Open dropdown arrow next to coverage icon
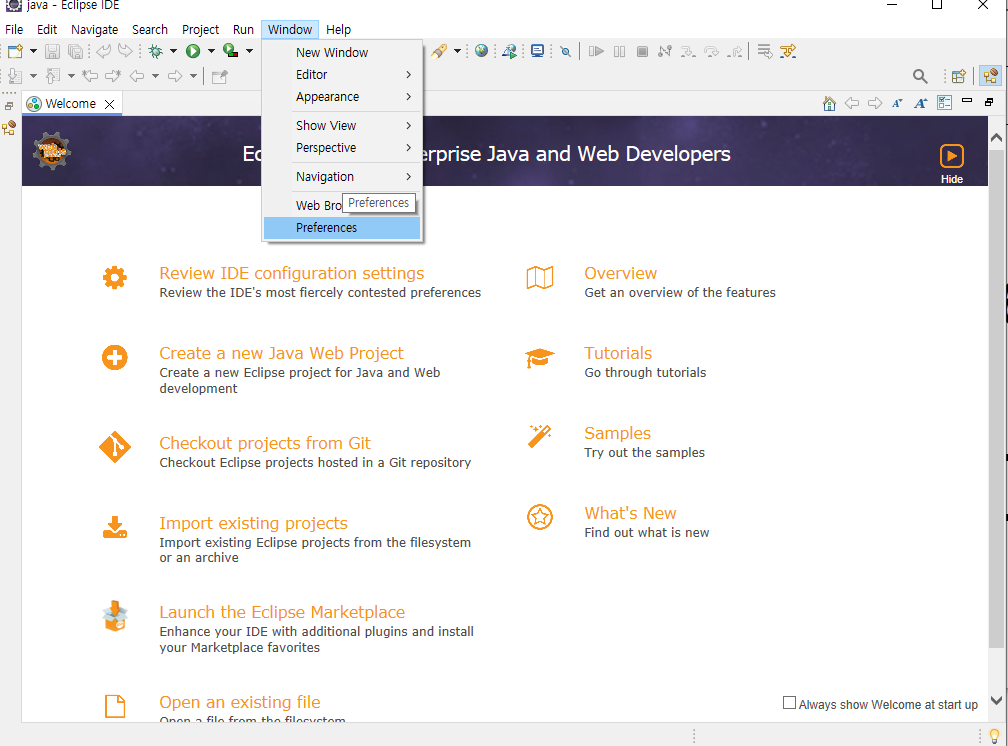 tap(249, 51)
